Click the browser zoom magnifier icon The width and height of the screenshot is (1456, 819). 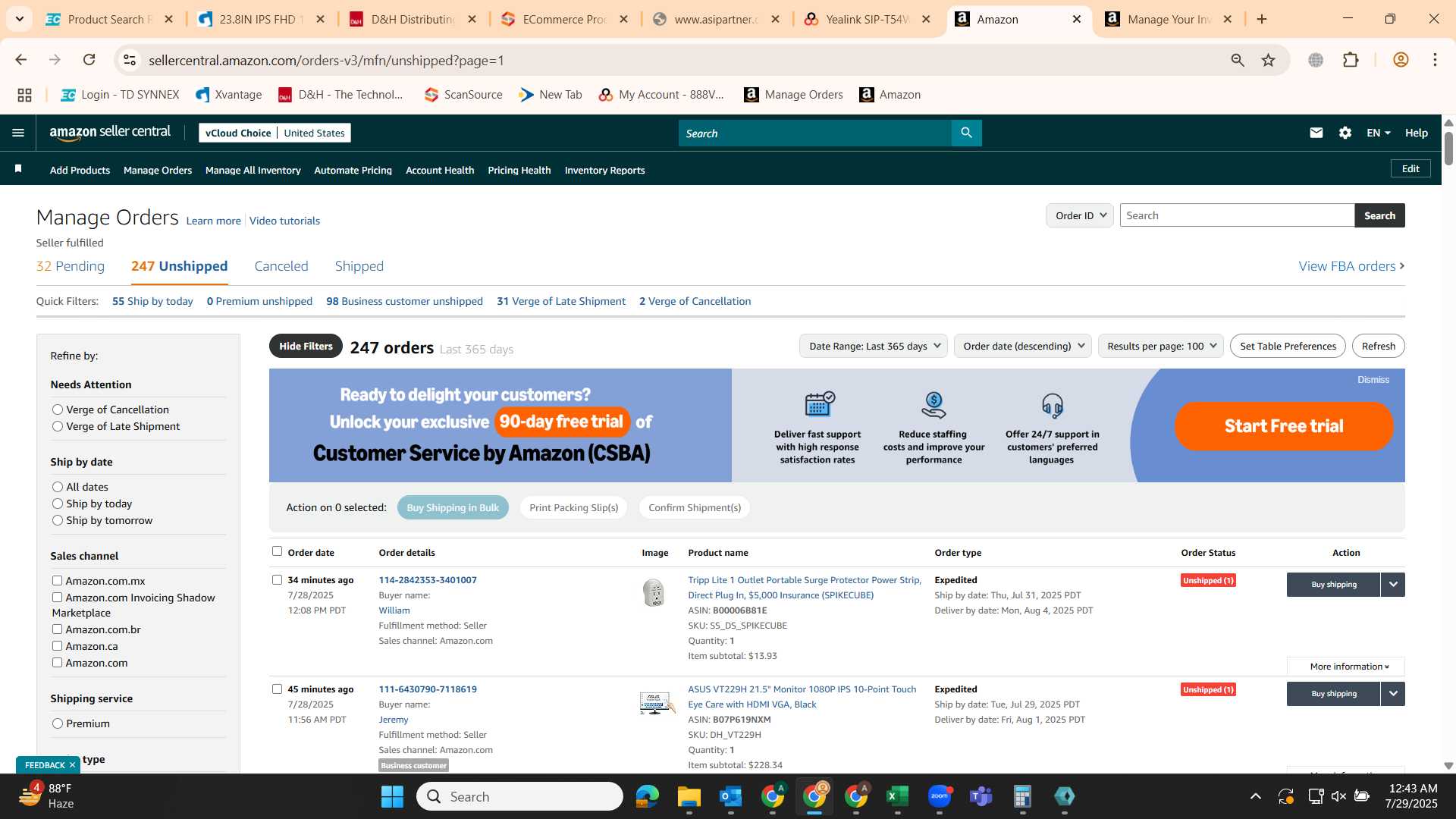click(x=1238, y=60)
